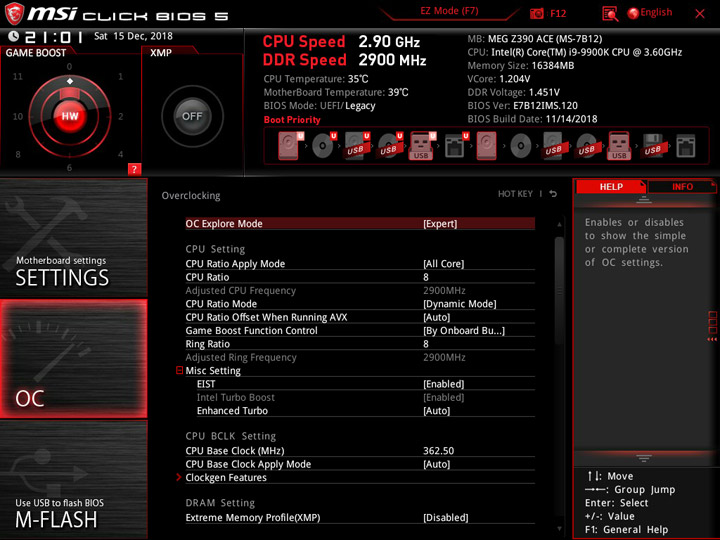This screenshot has height=540, width=720.
Task: Select the UEFI network boot device icon
Action: tap(456, 146)
